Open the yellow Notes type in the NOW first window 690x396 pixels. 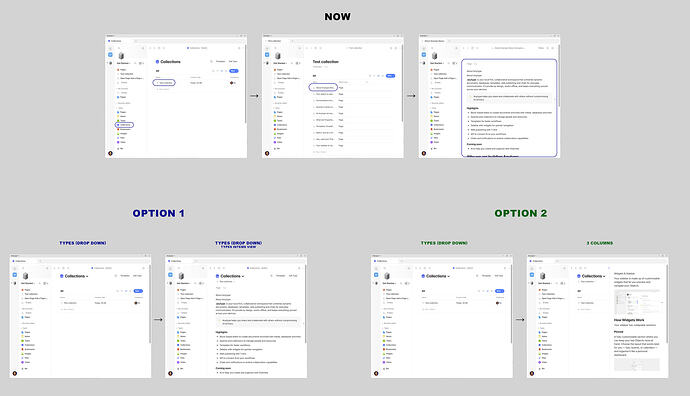(122, 116)
